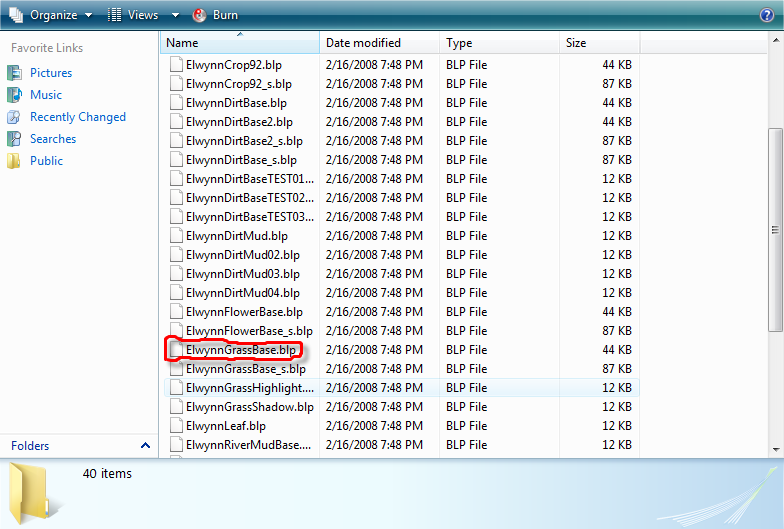
Task: Select file ElwynnDirtMud.blp
Action: (237, 236)
